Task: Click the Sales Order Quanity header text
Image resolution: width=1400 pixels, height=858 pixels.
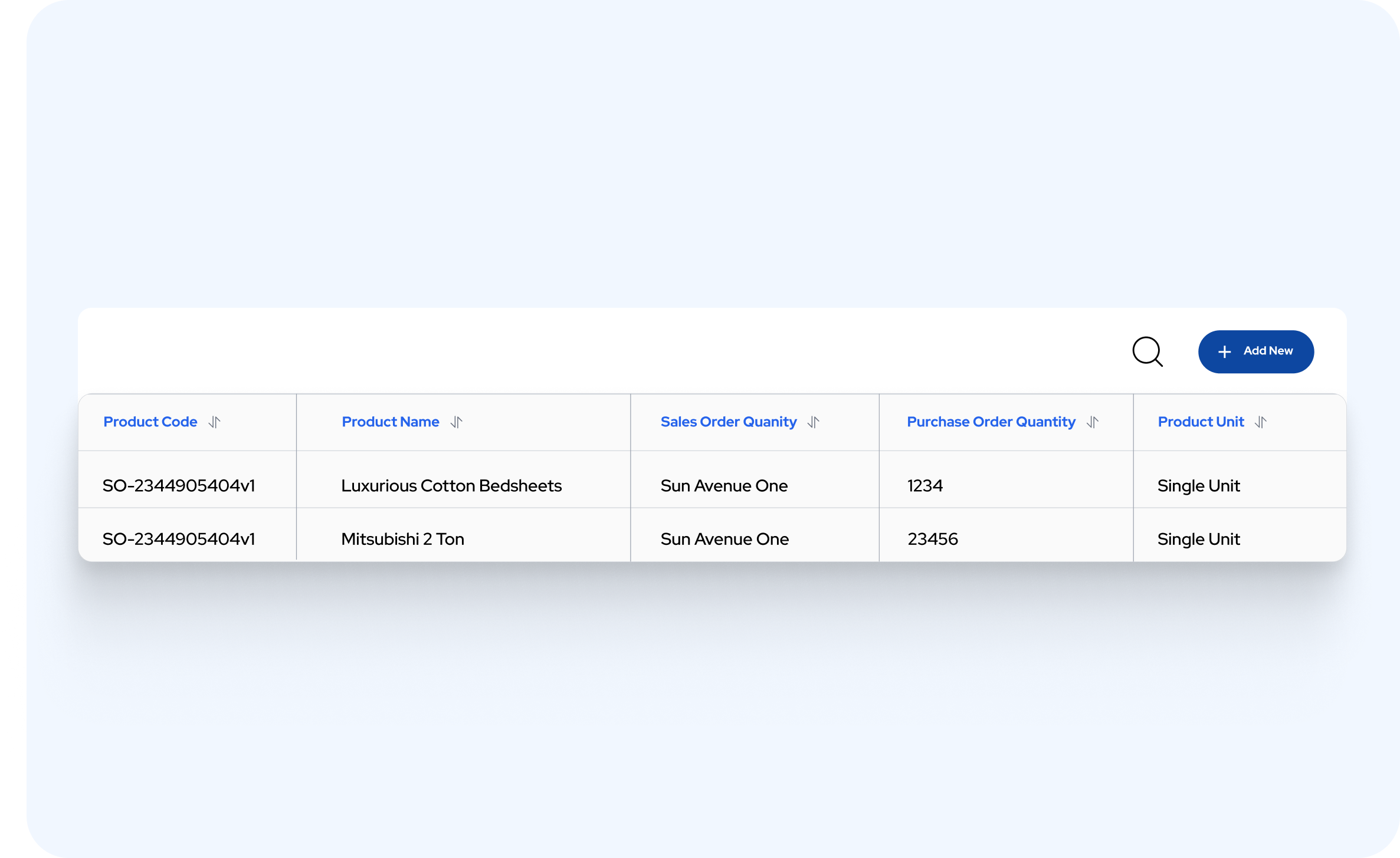Action: point(728,422)
